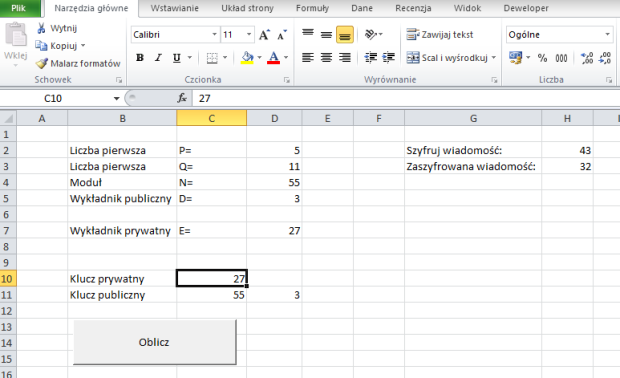The height and width of the screenshot is (378, 620).
Task: Toggle underline formatting
Action: coord(176,58)
